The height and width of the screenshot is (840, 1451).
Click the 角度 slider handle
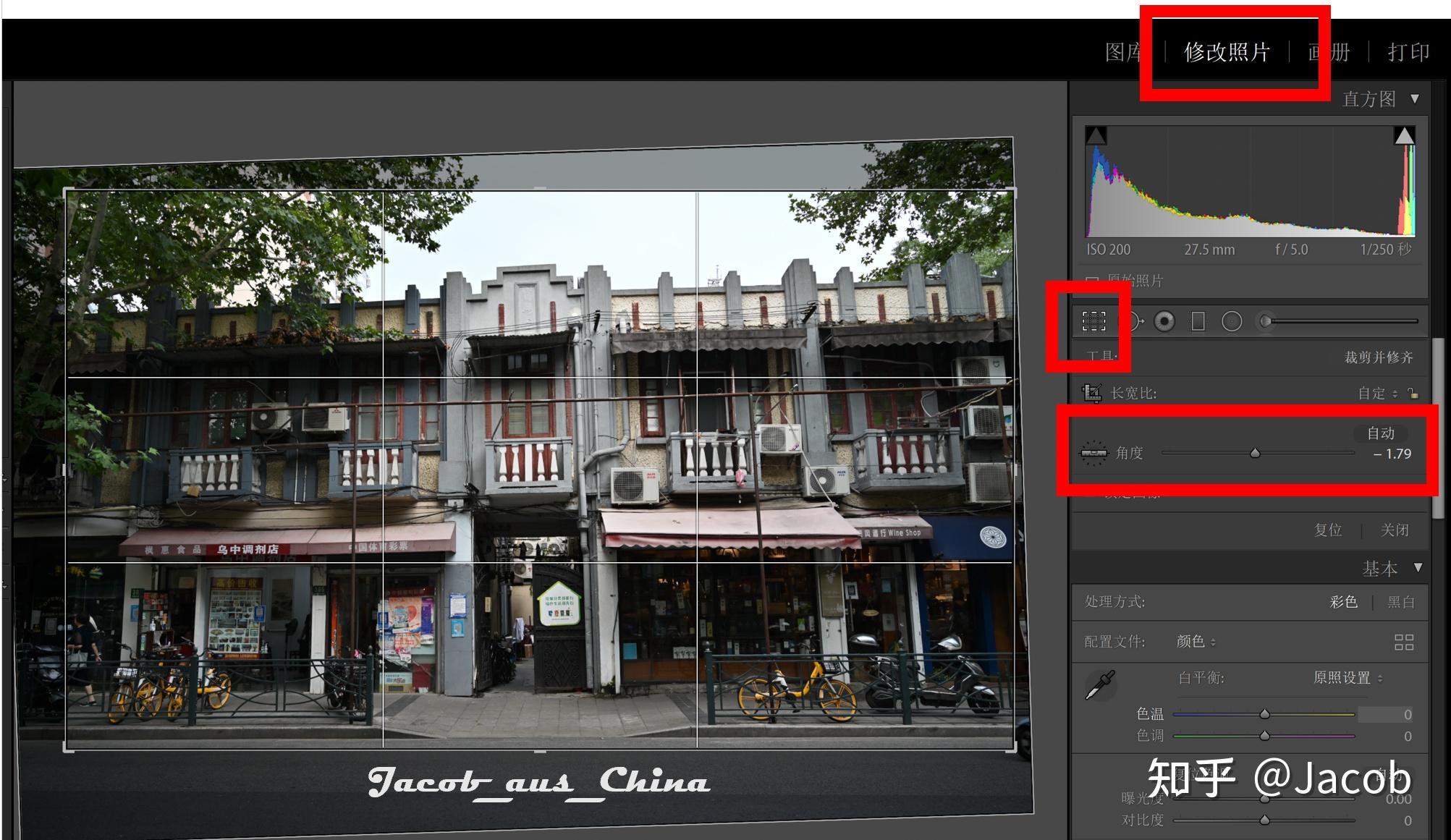pos(1255,454)
